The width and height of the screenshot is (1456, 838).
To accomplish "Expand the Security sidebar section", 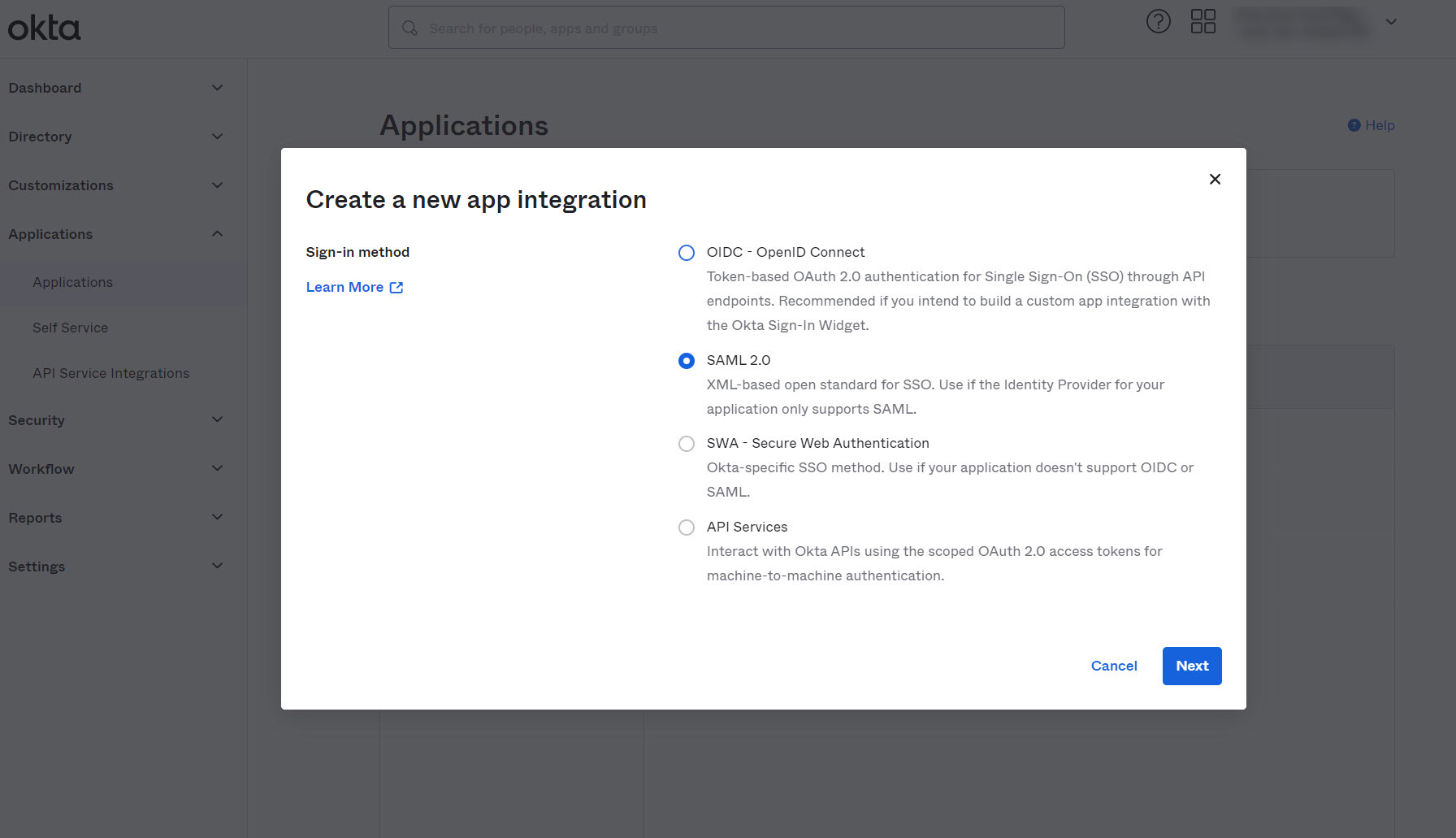I will (217, 419).
